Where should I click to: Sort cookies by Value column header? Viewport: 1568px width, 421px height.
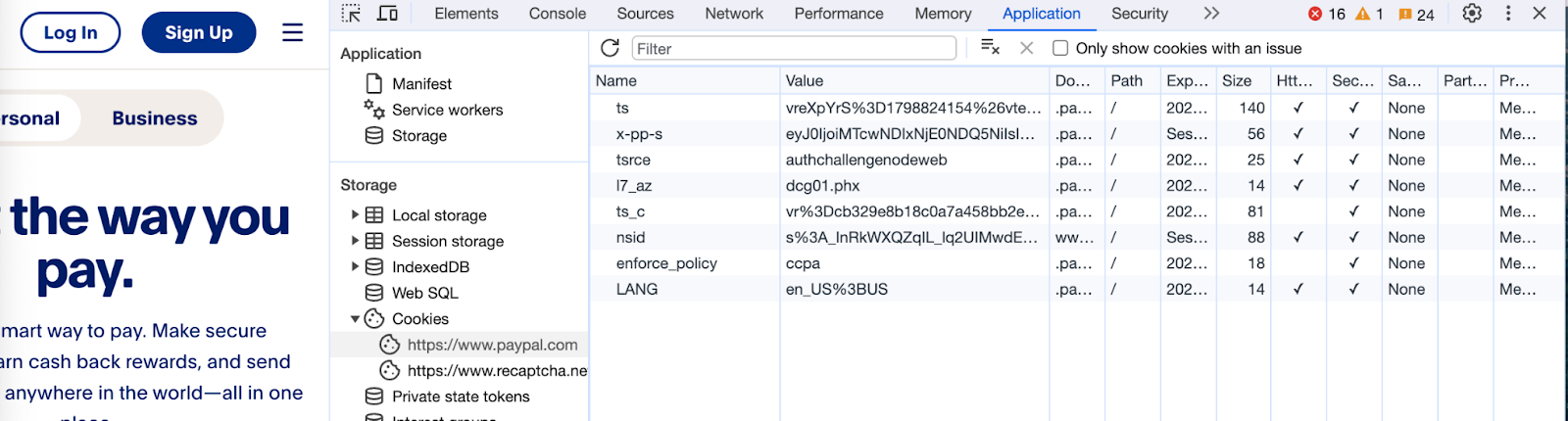coord(914,80)
